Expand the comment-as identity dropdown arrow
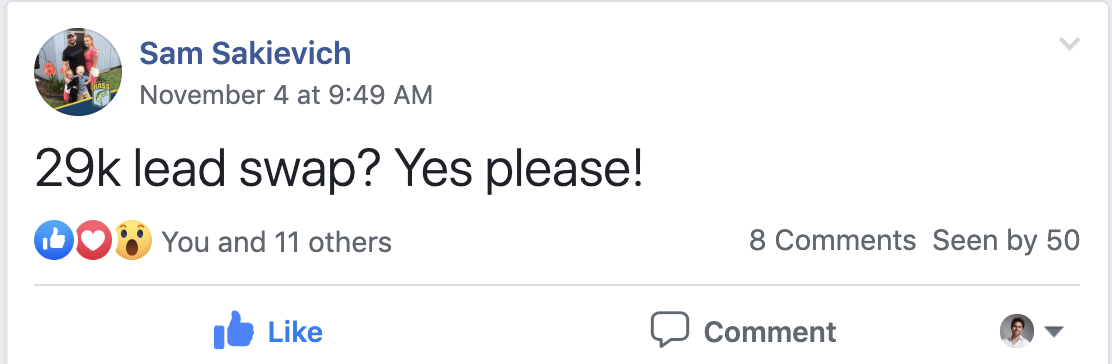 click(1054, 331)
